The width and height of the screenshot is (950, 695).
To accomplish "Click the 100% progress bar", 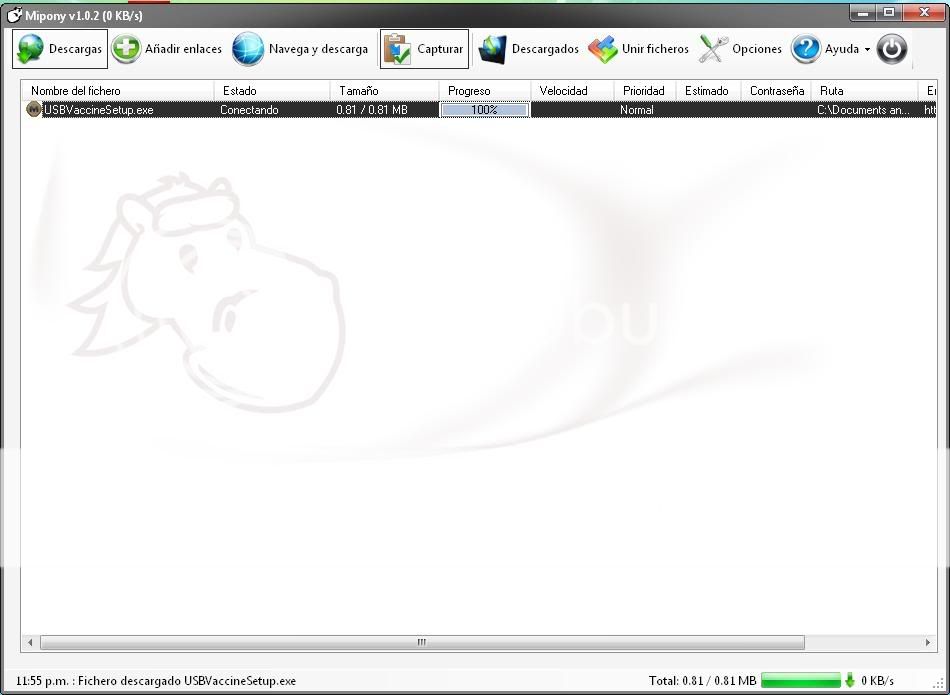I will (x=485, y=110).
